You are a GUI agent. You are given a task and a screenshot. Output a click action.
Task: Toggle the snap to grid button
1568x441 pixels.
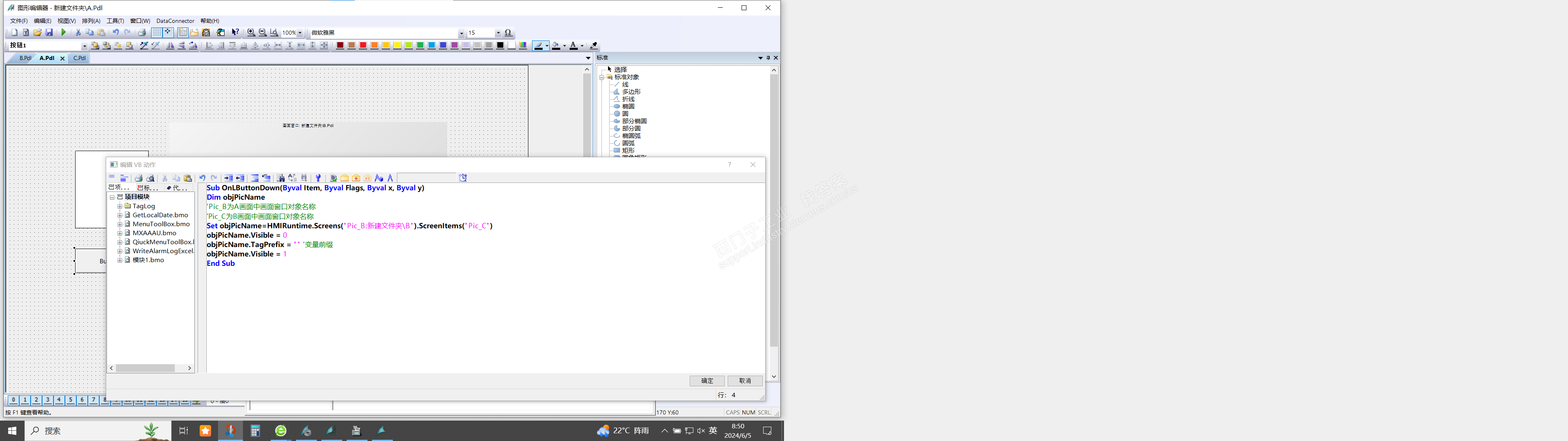point(168,33)
